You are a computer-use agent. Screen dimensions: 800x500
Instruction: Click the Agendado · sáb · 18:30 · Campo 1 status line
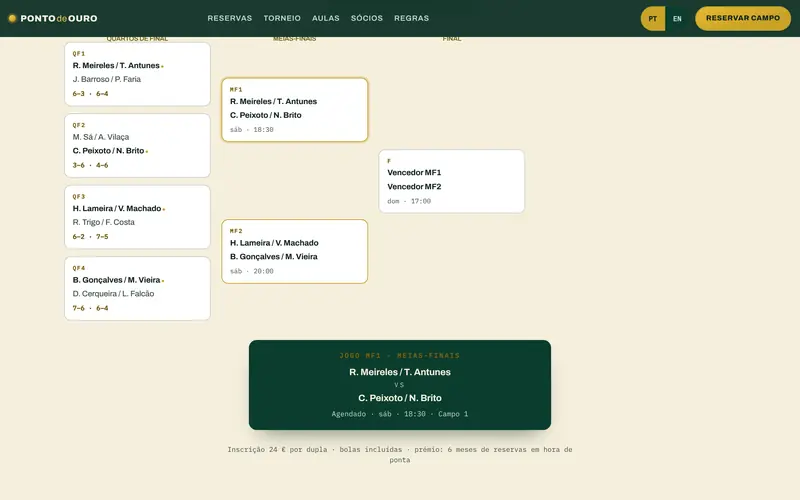click(399, 414)
